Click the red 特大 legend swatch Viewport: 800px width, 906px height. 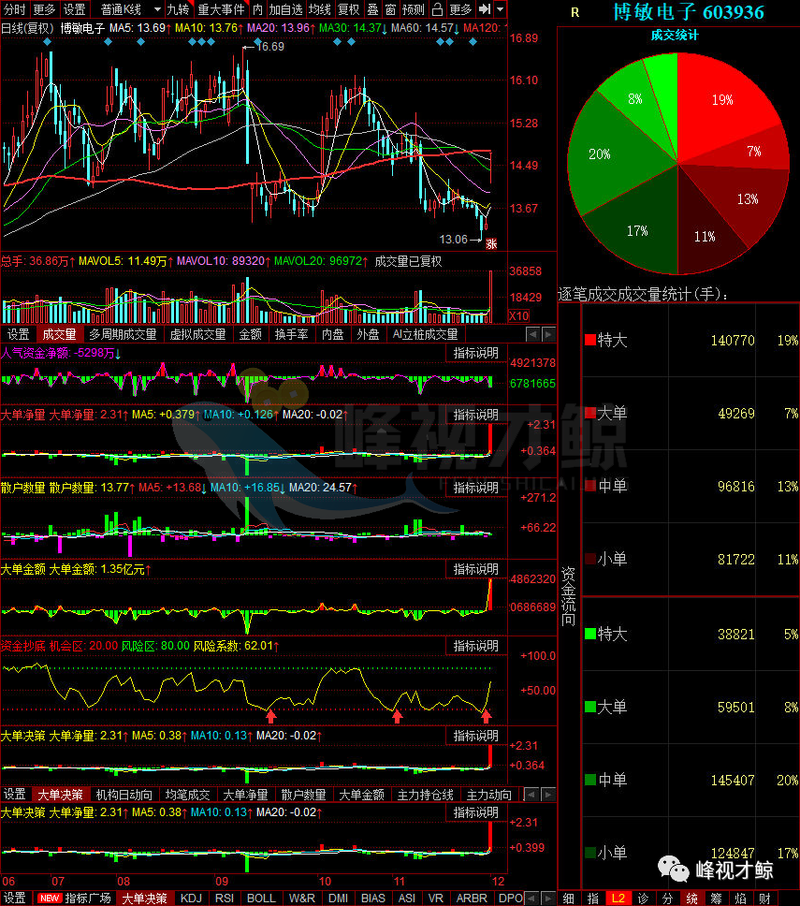[x=590, y=340]
